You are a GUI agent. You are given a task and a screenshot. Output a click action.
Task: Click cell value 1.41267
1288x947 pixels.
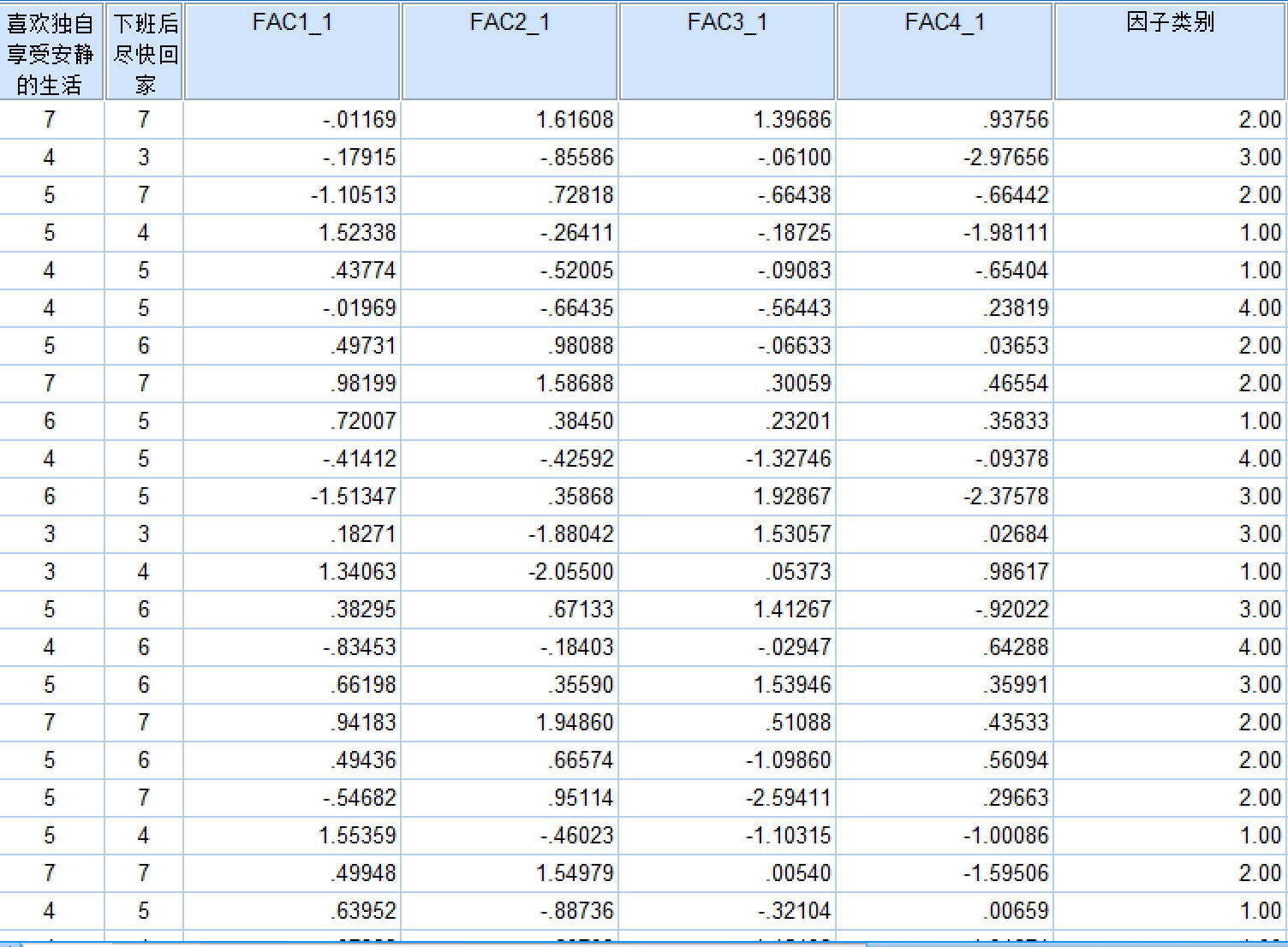point(792,610)
